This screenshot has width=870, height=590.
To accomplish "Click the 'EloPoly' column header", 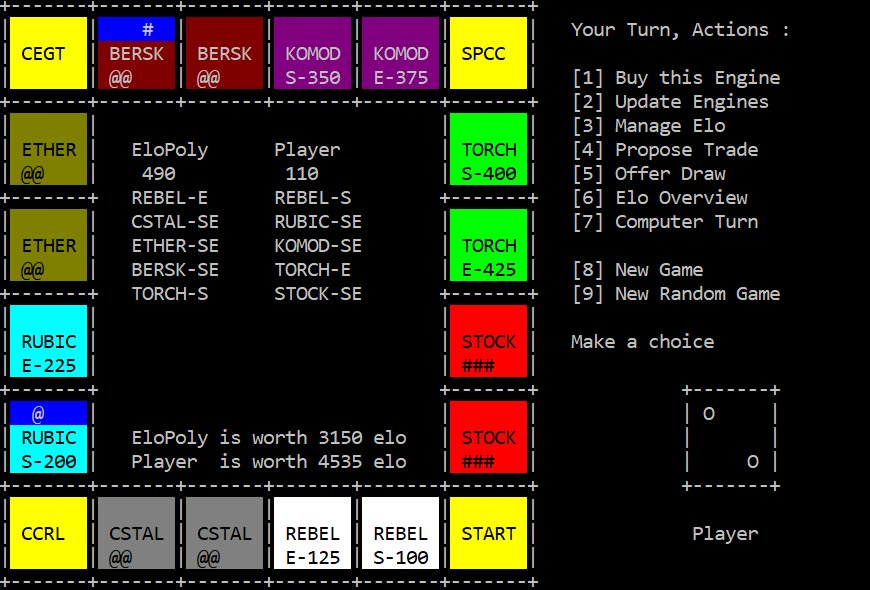I will pos(170,149).
